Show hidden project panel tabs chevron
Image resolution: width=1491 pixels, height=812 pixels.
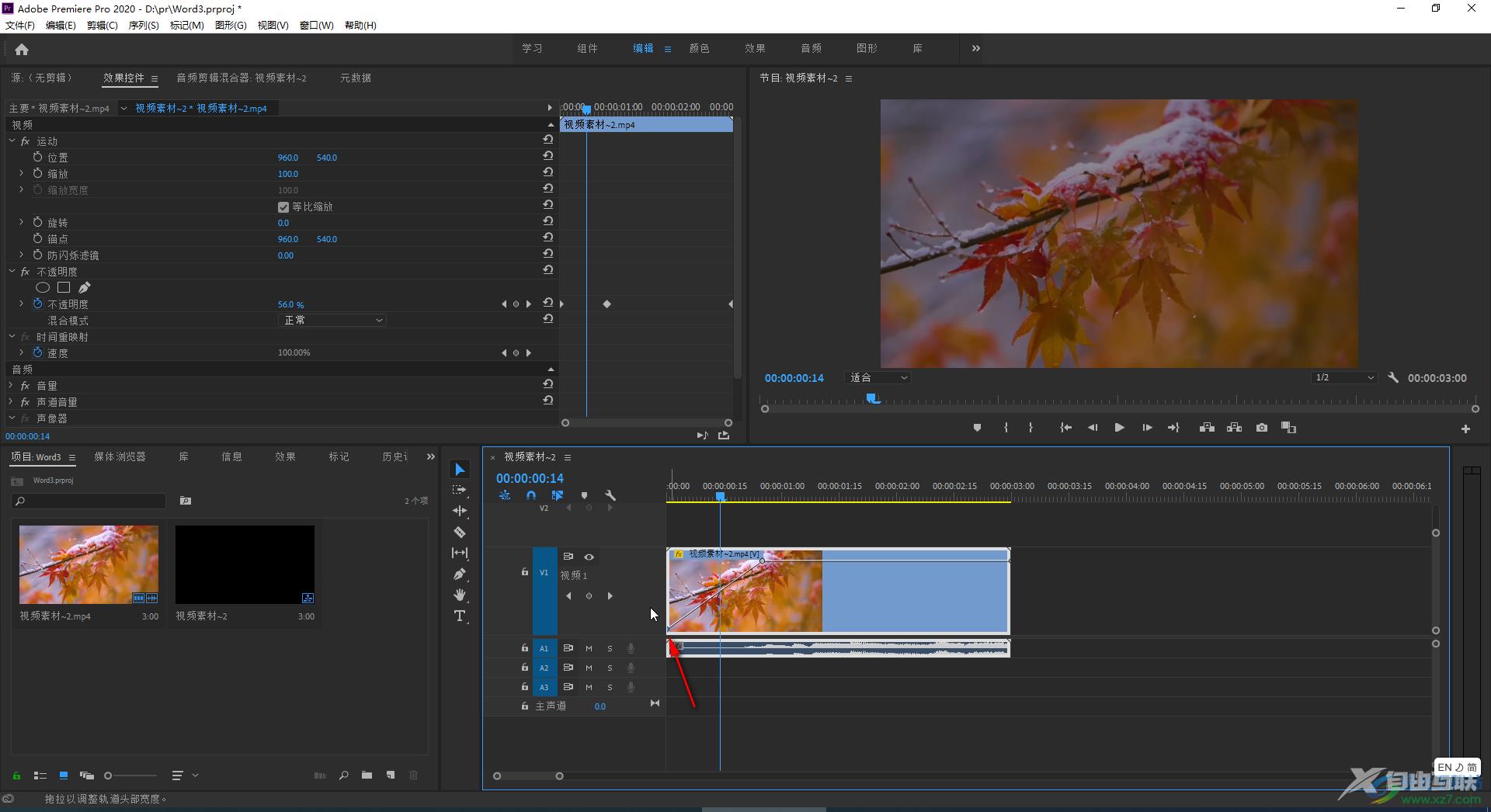pos(430,456)
